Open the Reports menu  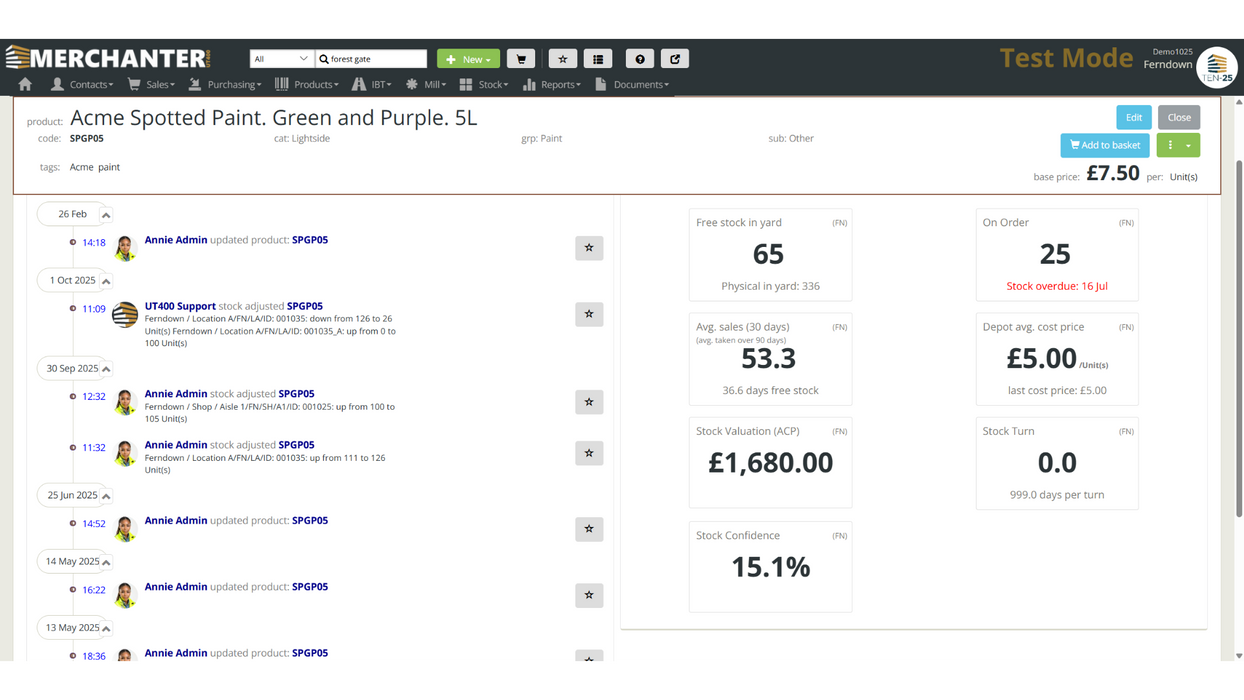click(x=554, y=85)
